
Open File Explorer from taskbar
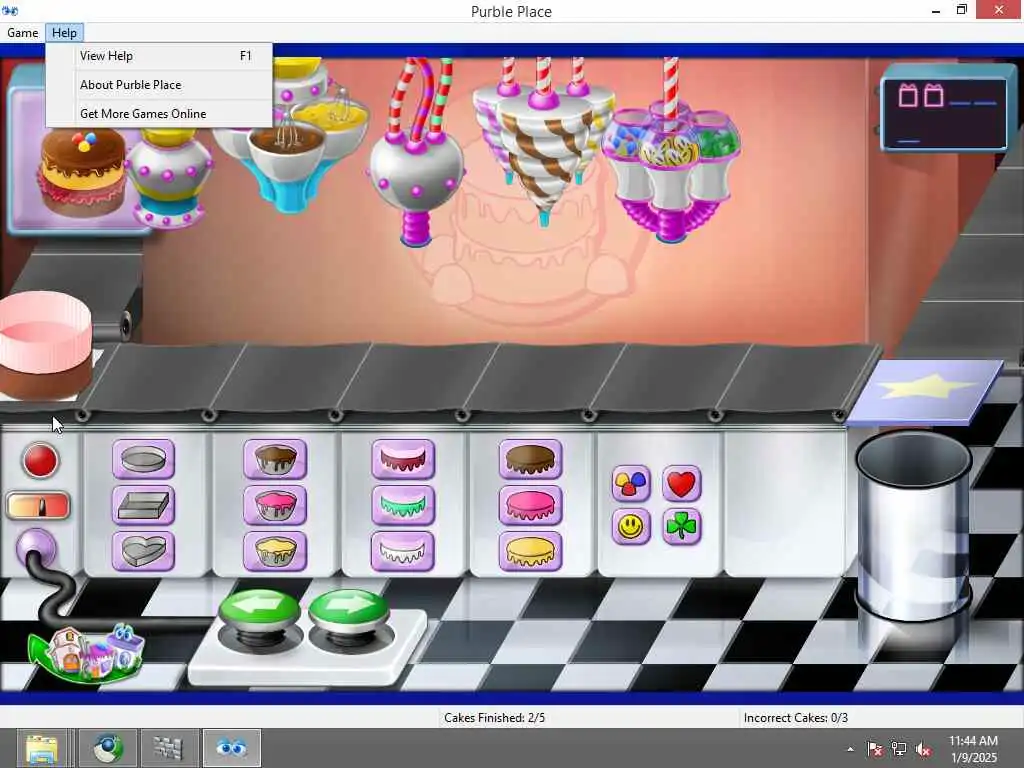42,748
